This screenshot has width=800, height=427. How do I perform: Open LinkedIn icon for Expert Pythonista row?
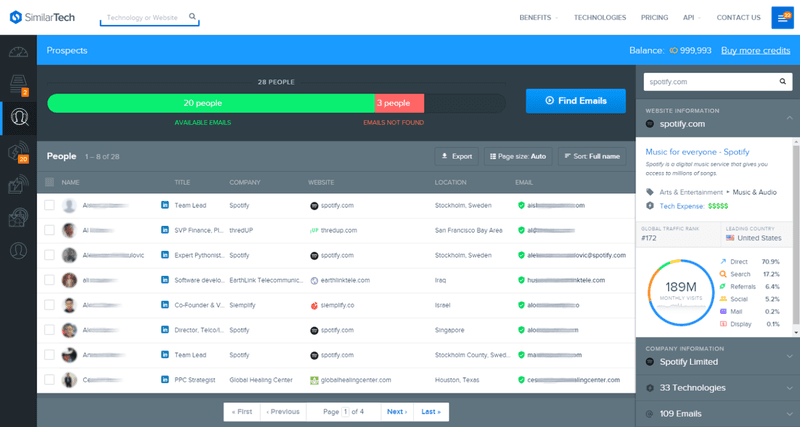[x=165, y=255]
